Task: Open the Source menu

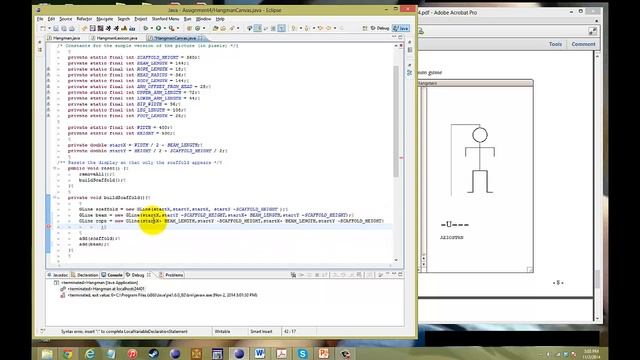Action: [x=65, y=19]
